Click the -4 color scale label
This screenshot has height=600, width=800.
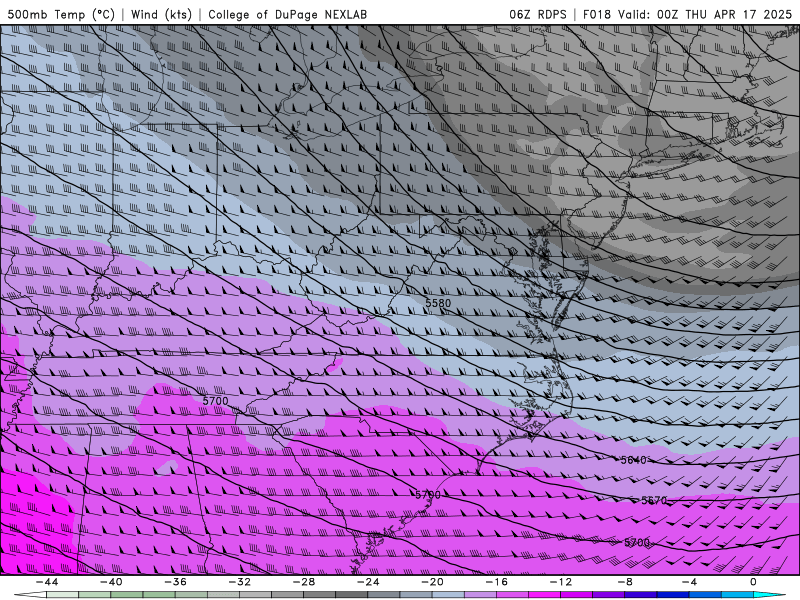pyautogui.click(x=689, y=582)
